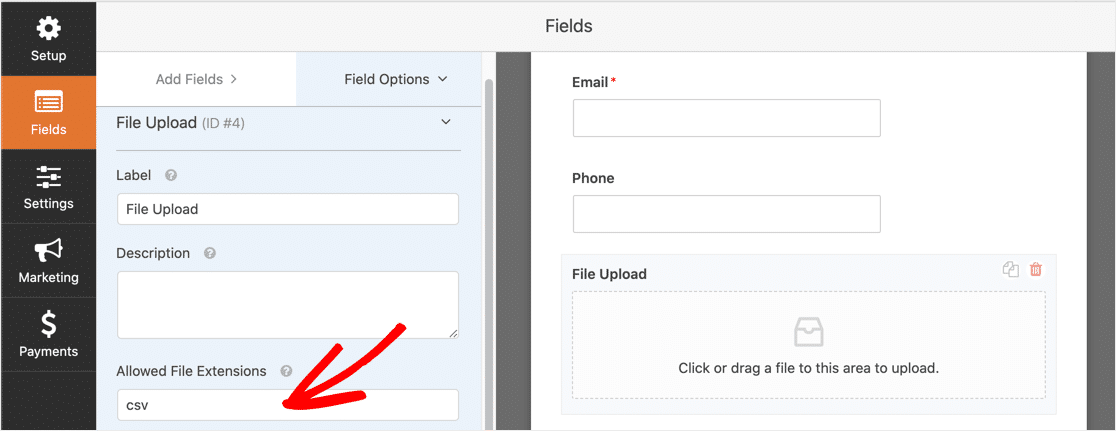
Task: Click the Email field in preview
Action: coord(726,118)
